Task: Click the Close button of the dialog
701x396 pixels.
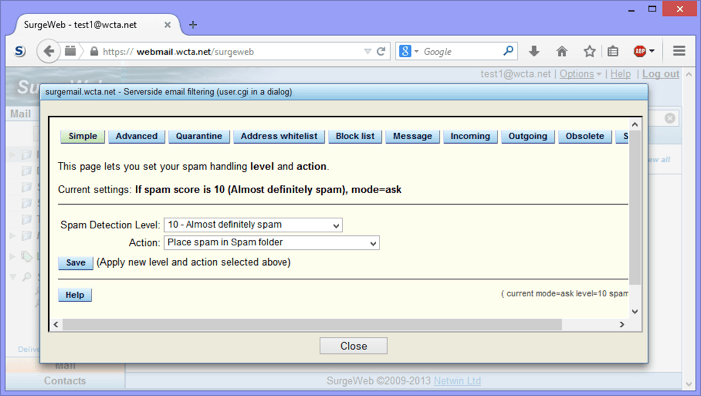Action: [x=353, y=346]
